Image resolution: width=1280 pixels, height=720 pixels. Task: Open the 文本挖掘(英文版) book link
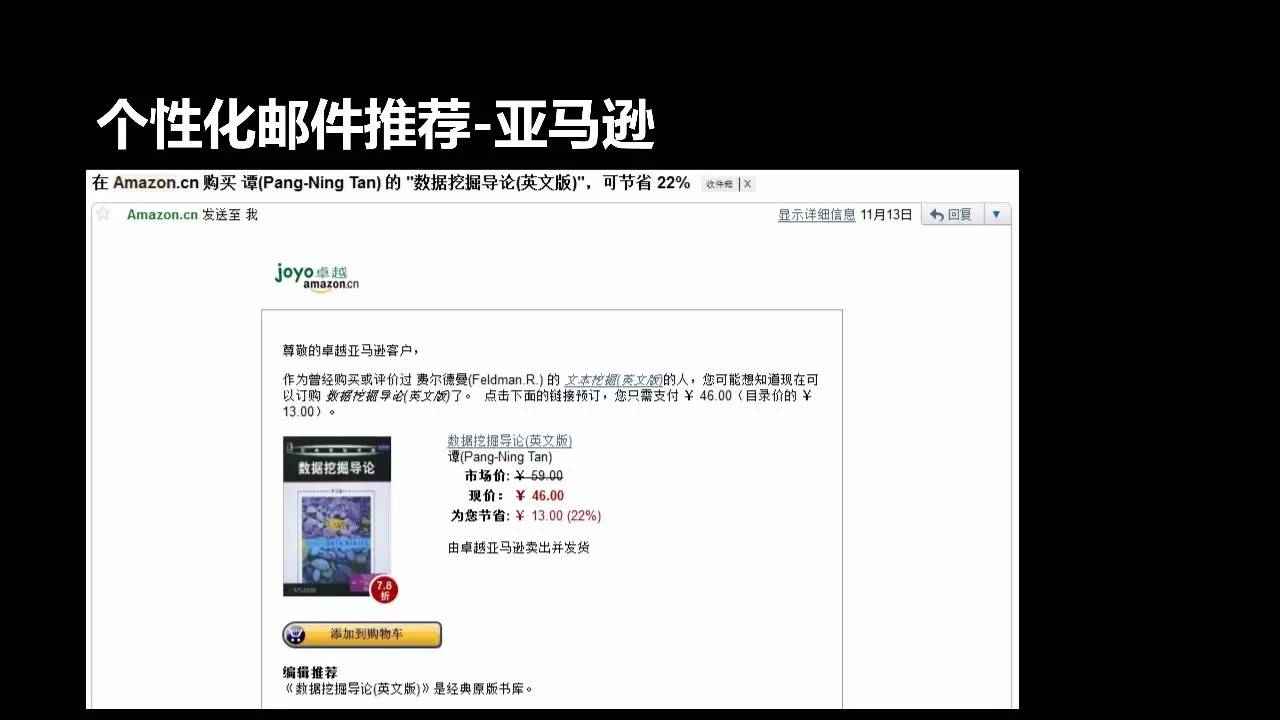pyautogui.click(x=613, y=380)
